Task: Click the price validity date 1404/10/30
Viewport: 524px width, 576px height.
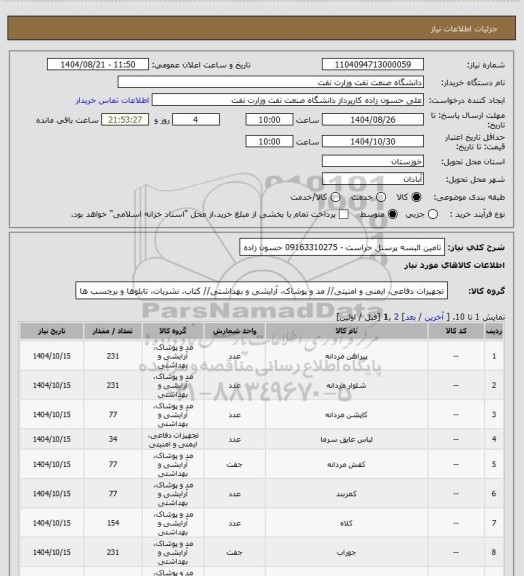Action: coord(373,141)
